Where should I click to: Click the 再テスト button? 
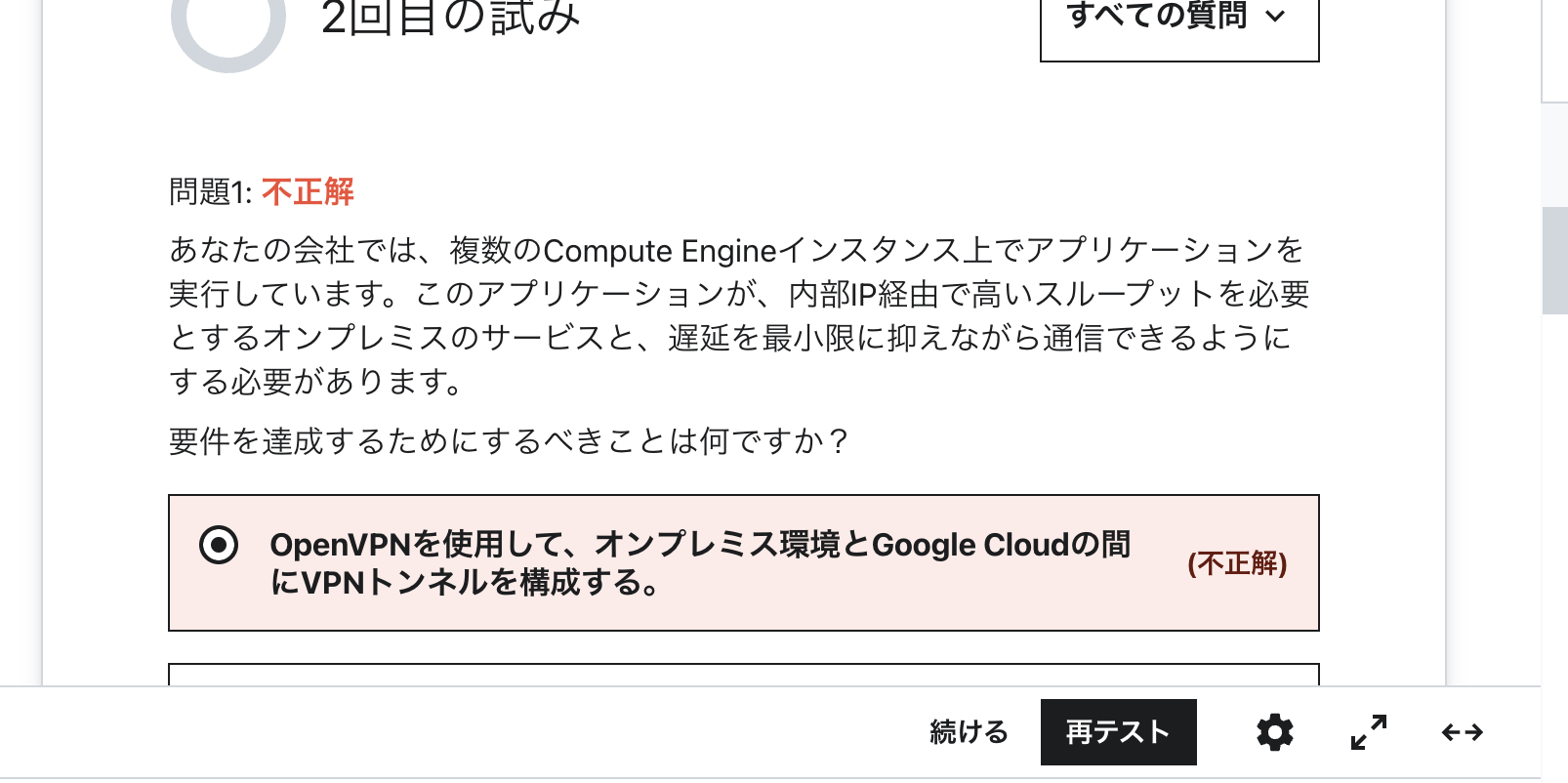tap(1118, 732)
